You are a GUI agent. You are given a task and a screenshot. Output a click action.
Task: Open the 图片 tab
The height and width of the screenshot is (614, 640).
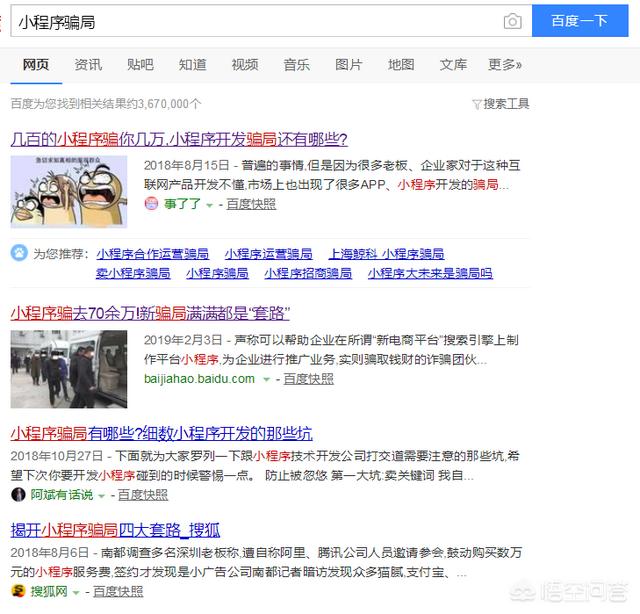(349, 65)
